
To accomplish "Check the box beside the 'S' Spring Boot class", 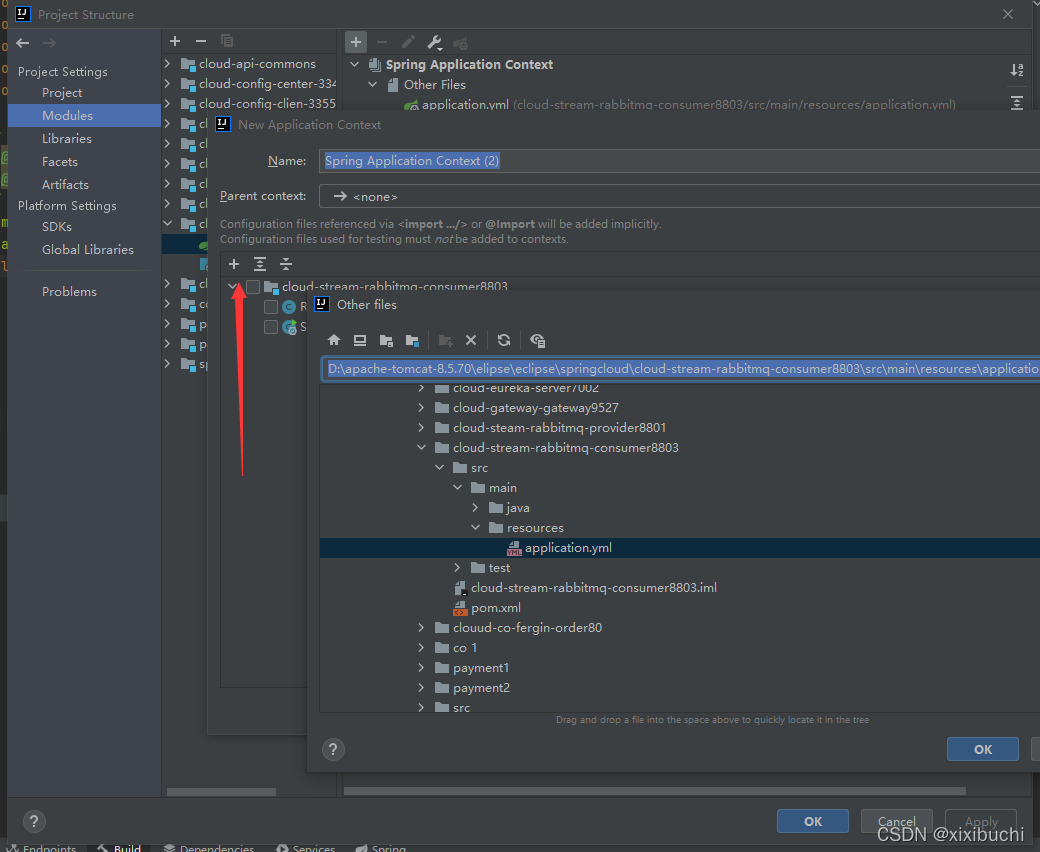I will 271,326.
